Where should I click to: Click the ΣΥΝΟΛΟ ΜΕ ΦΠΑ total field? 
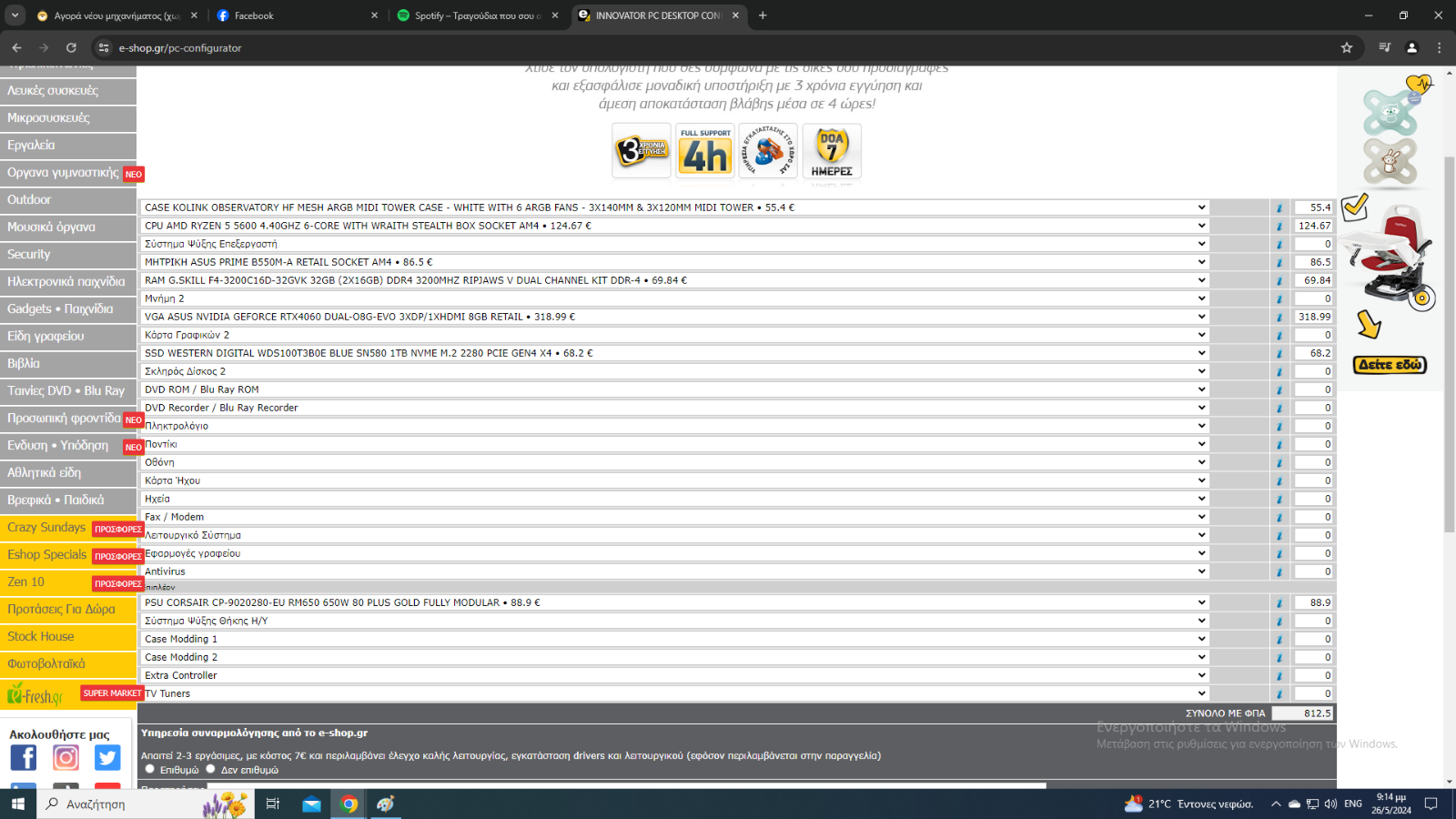1303,713
